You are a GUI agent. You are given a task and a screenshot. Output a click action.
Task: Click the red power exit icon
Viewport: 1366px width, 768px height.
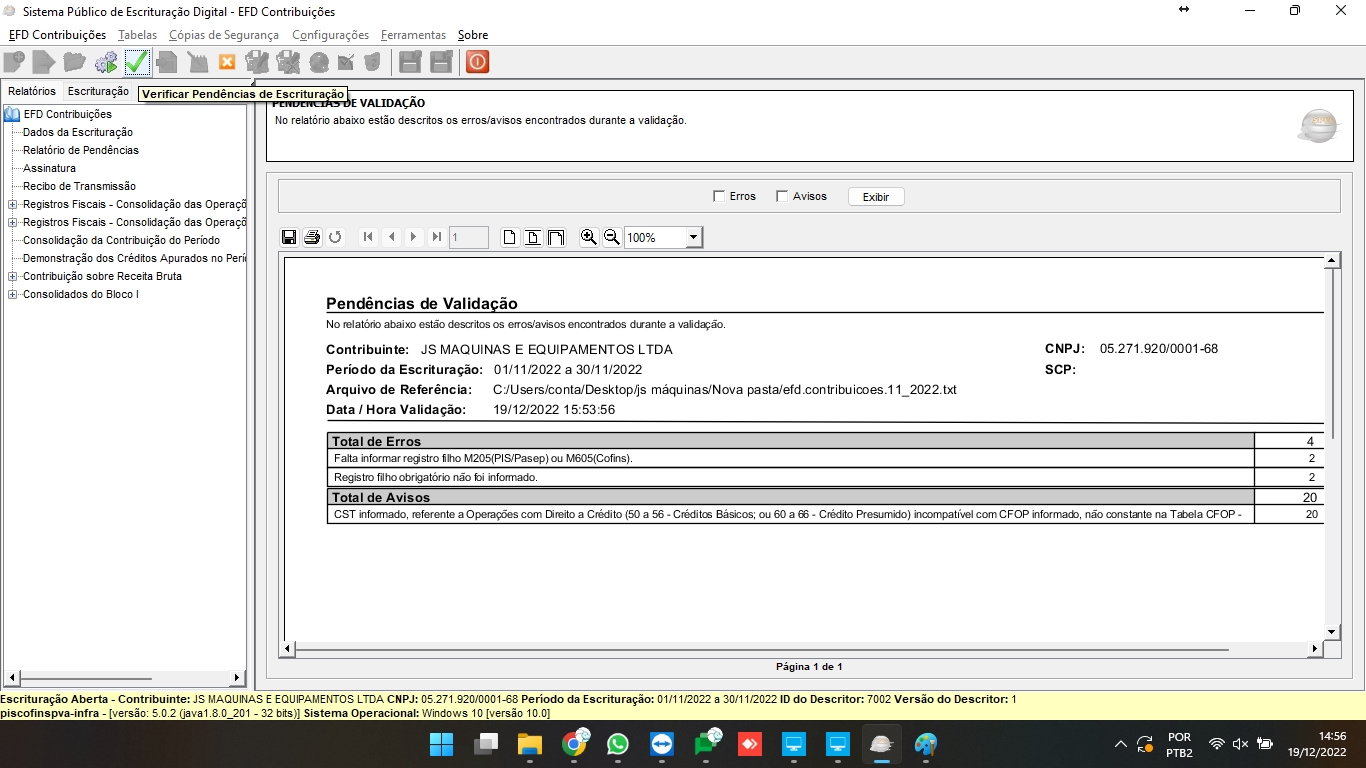477,63
